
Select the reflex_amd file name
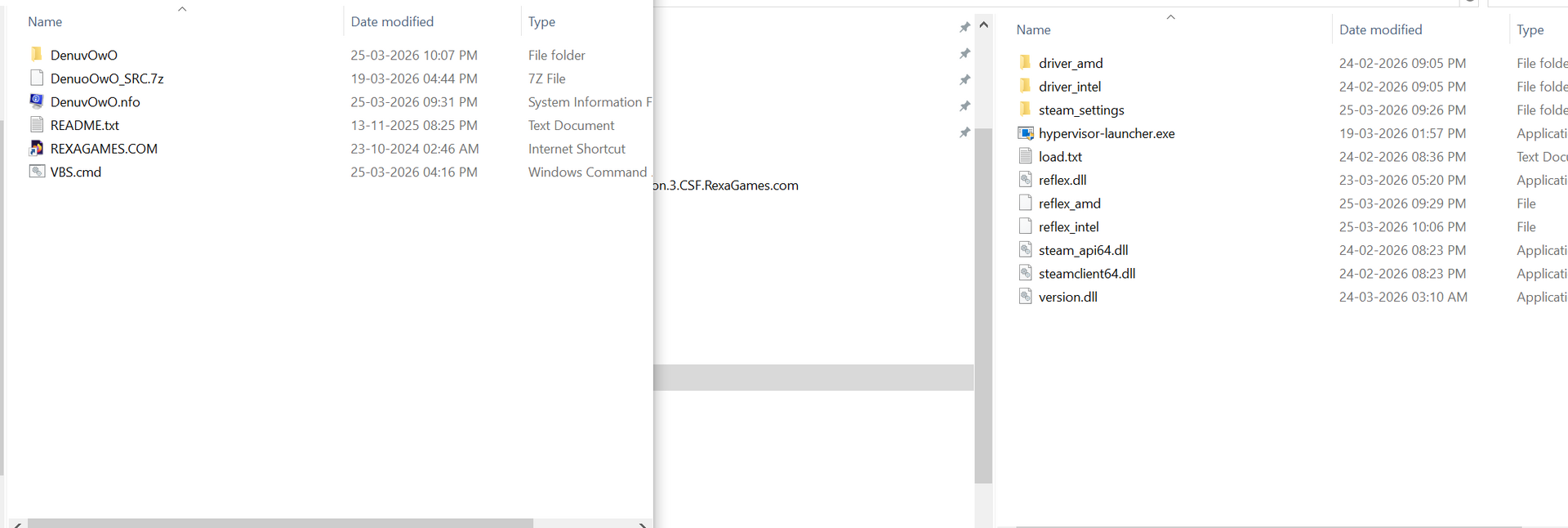point(1070,204)
